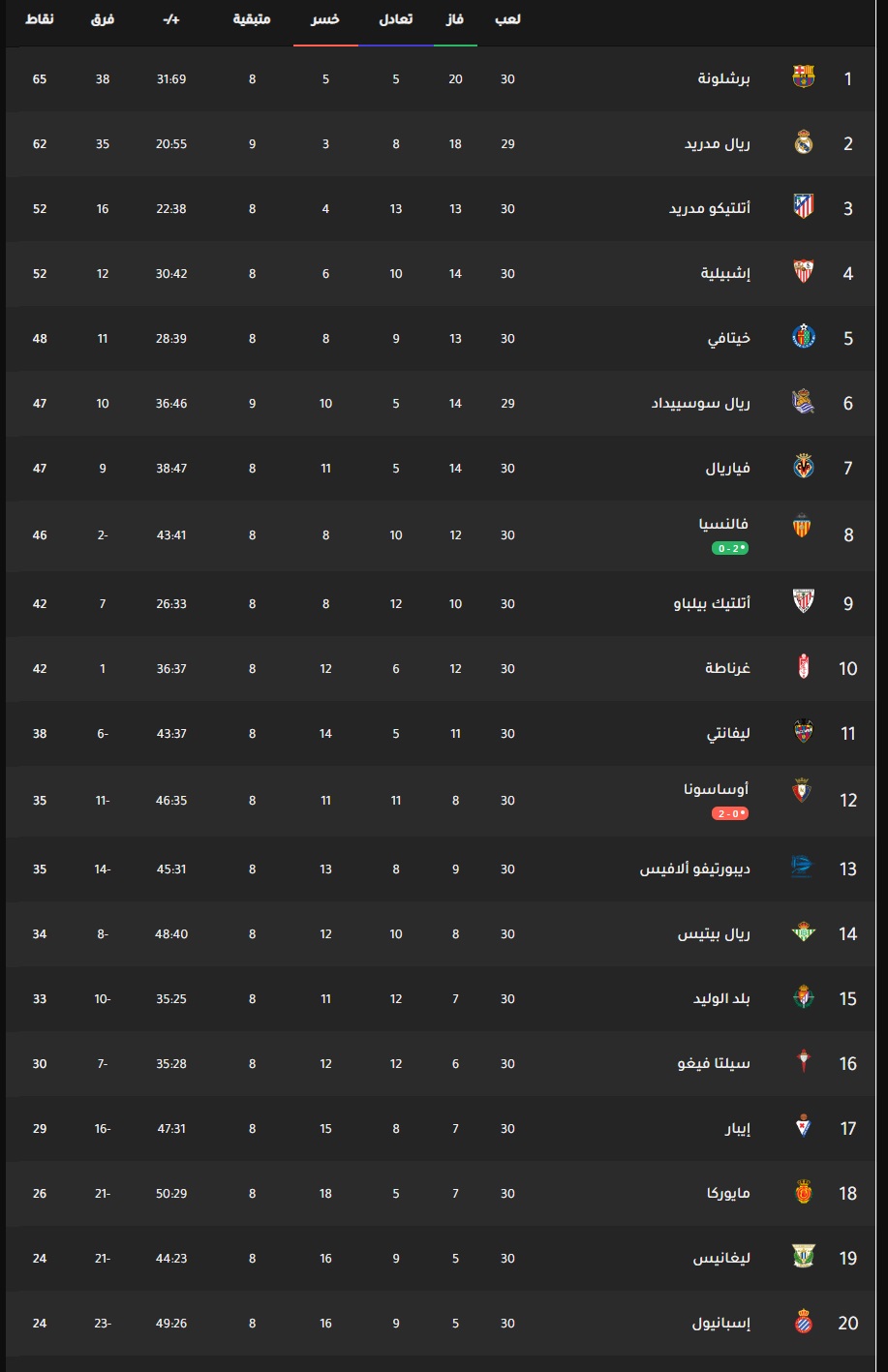Click the Sevilla crest icon

(x=803, y=272)
